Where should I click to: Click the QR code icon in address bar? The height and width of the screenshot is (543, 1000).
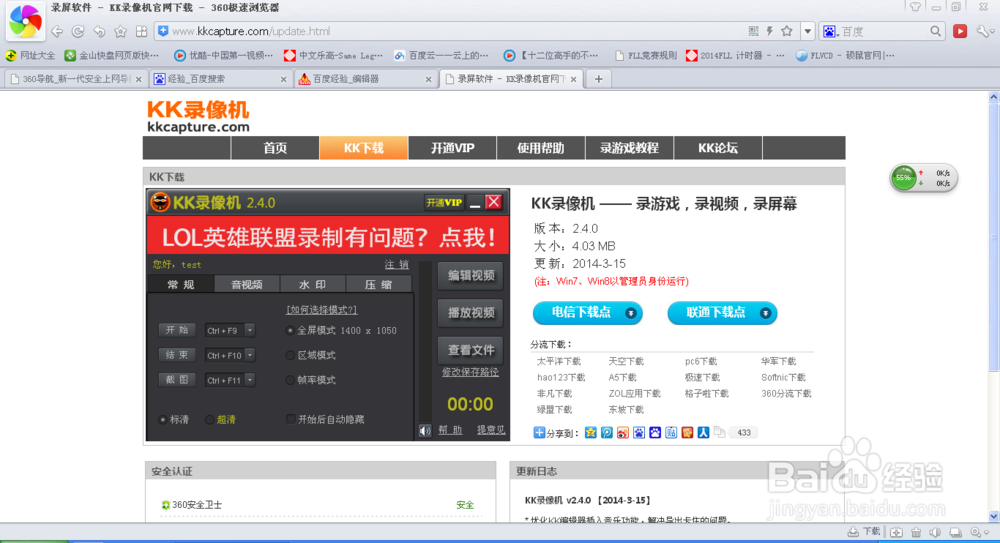(754, 31)
